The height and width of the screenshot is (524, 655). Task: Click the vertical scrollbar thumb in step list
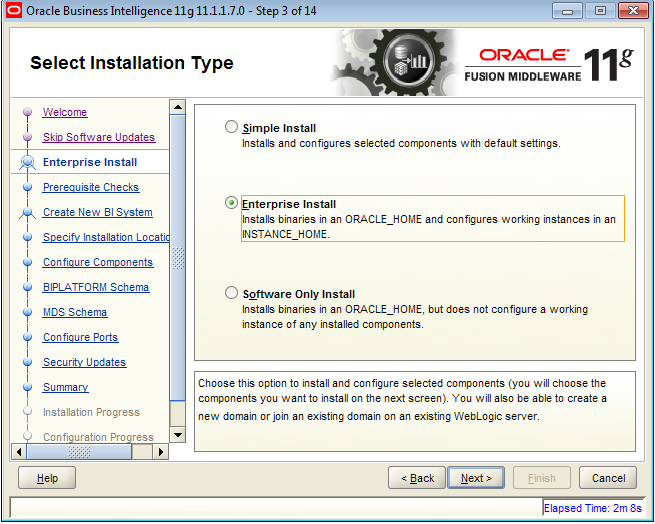178,258
